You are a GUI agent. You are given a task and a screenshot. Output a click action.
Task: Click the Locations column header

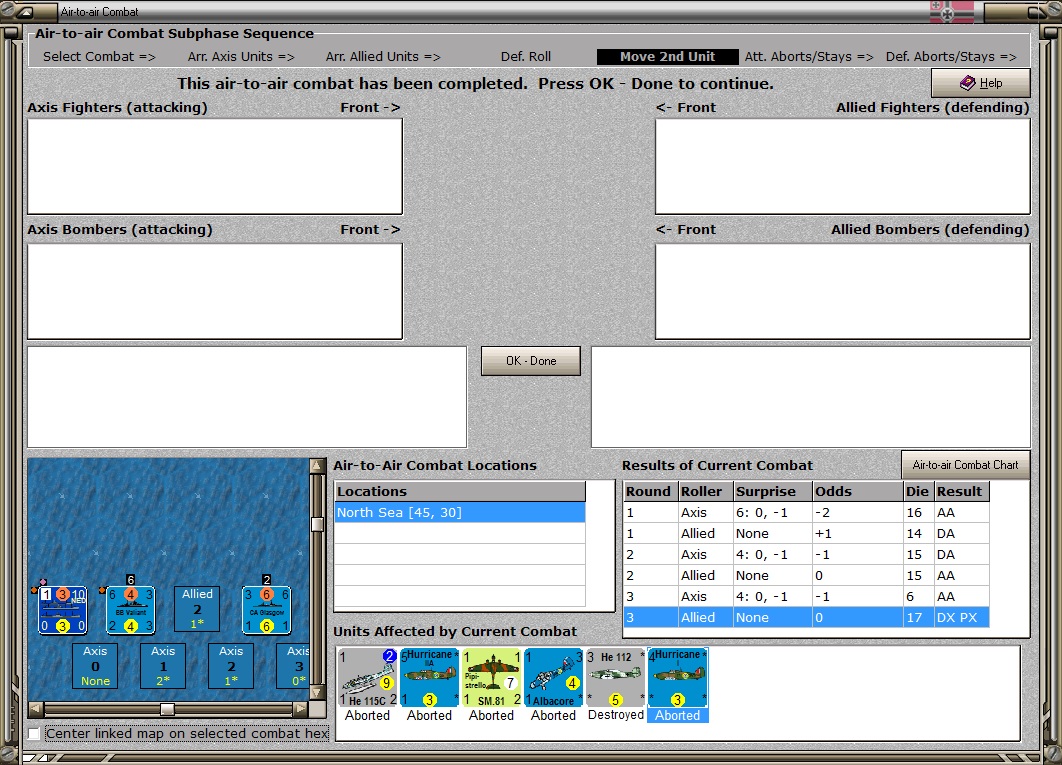point(460,491)
